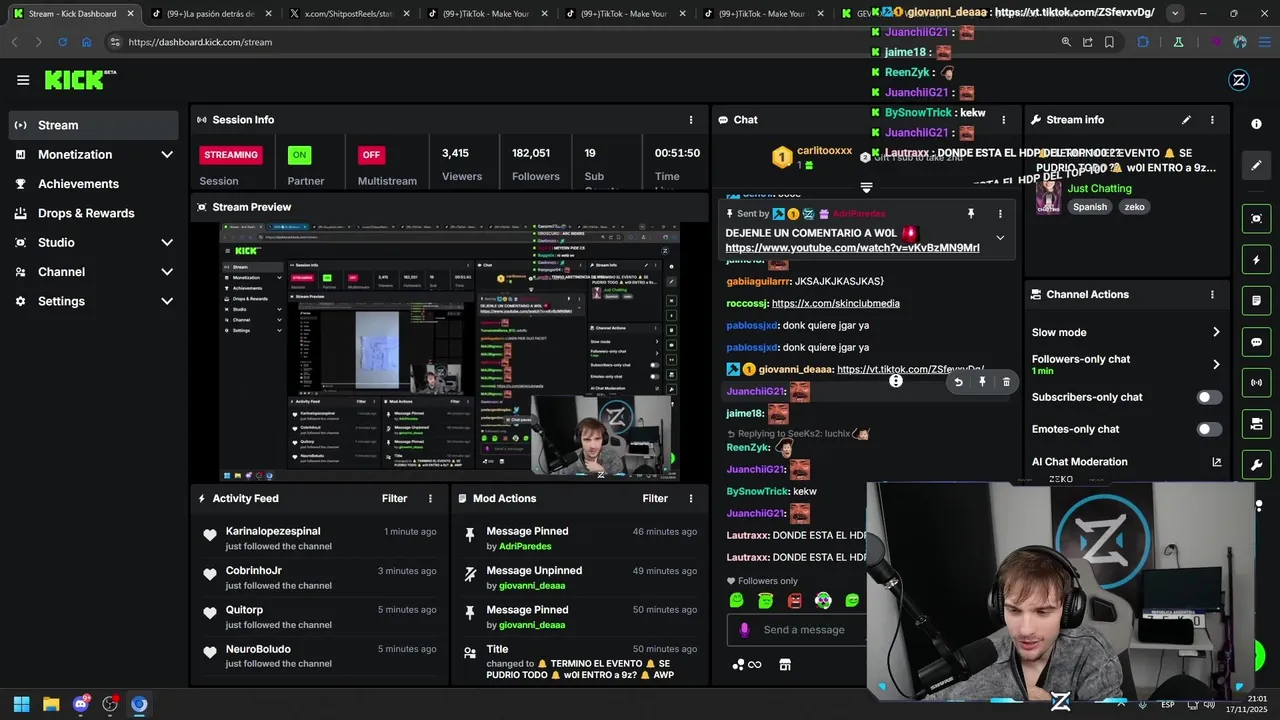Viewport: 1280px width, 720px height.
Task: Click the document notes icon in the right toolbar
Action: [x=1256, y=301]
